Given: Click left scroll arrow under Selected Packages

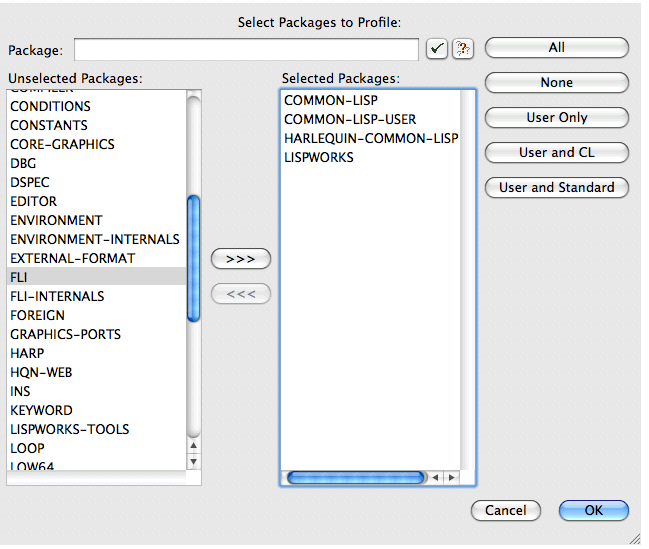Looking at the screenshot, I should (436, 478).
